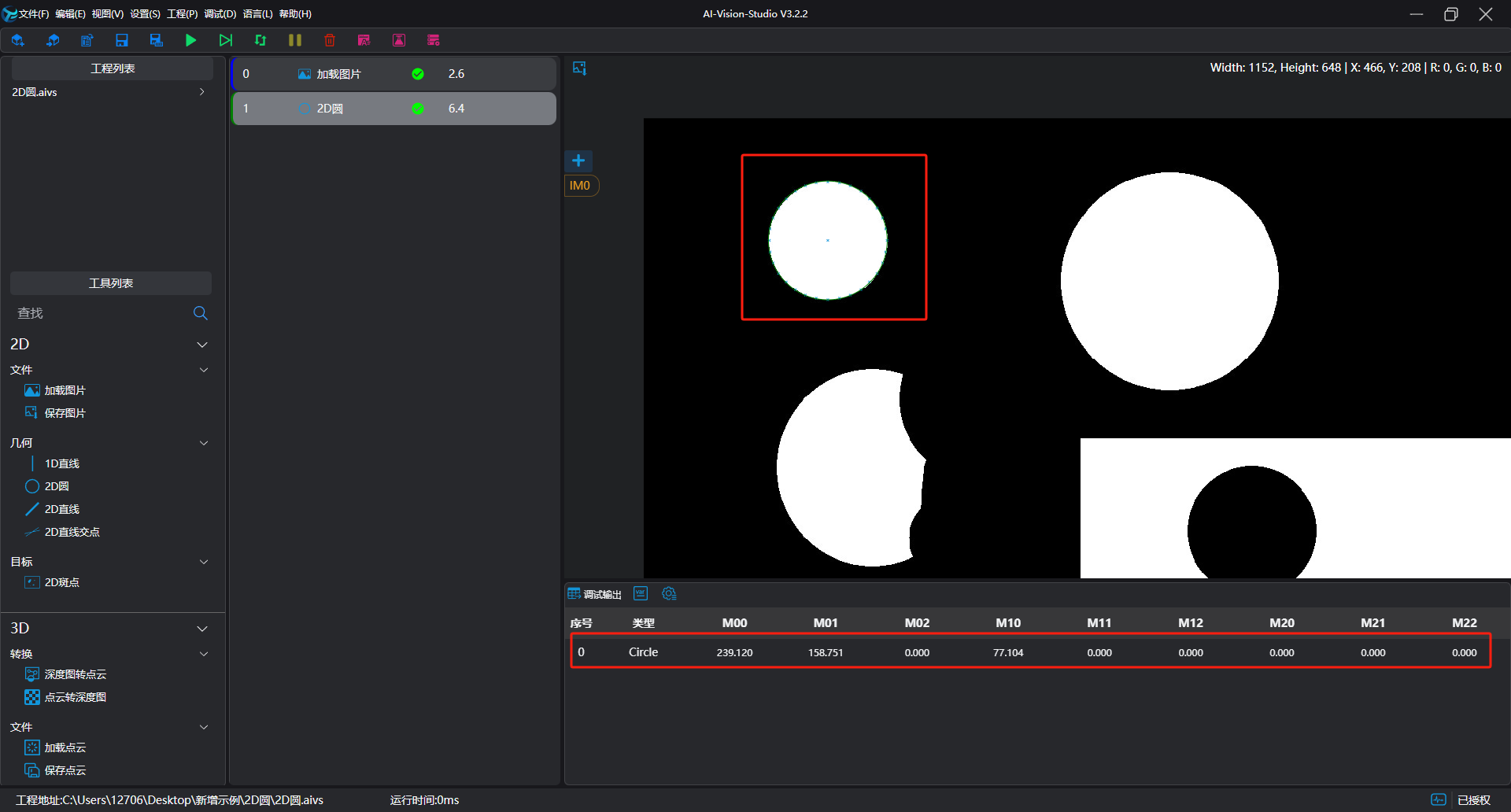Click the 239.120 M00 value
The image size is (1511, 812).
pyautogui.click(x=734, y=652)
